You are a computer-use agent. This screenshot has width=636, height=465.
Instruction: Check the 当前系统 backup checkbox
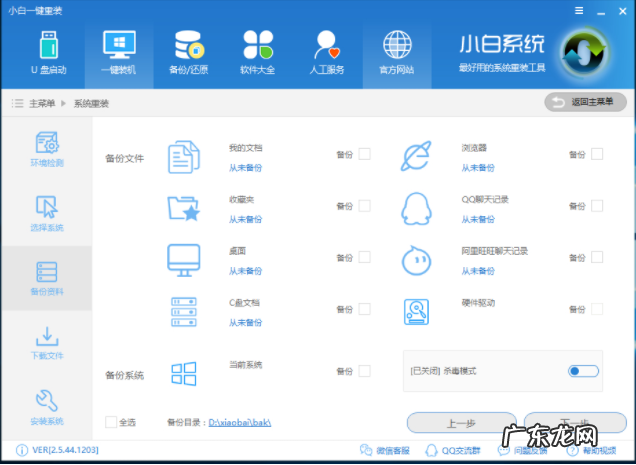pyautogui.click(x=364, y=371)
